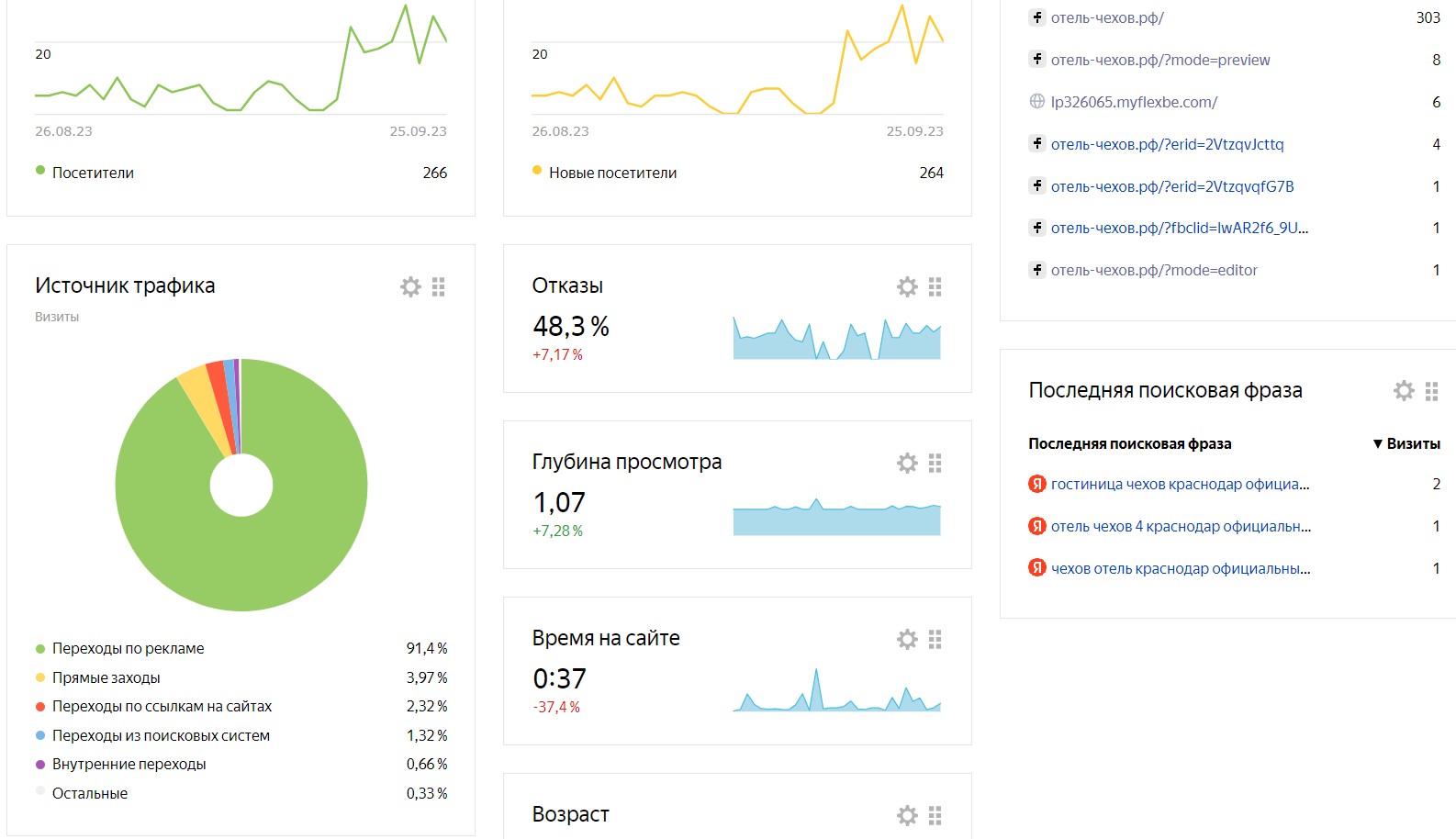
Task: Open Время на сайте widget settings gear
Action: click(907, 640)
